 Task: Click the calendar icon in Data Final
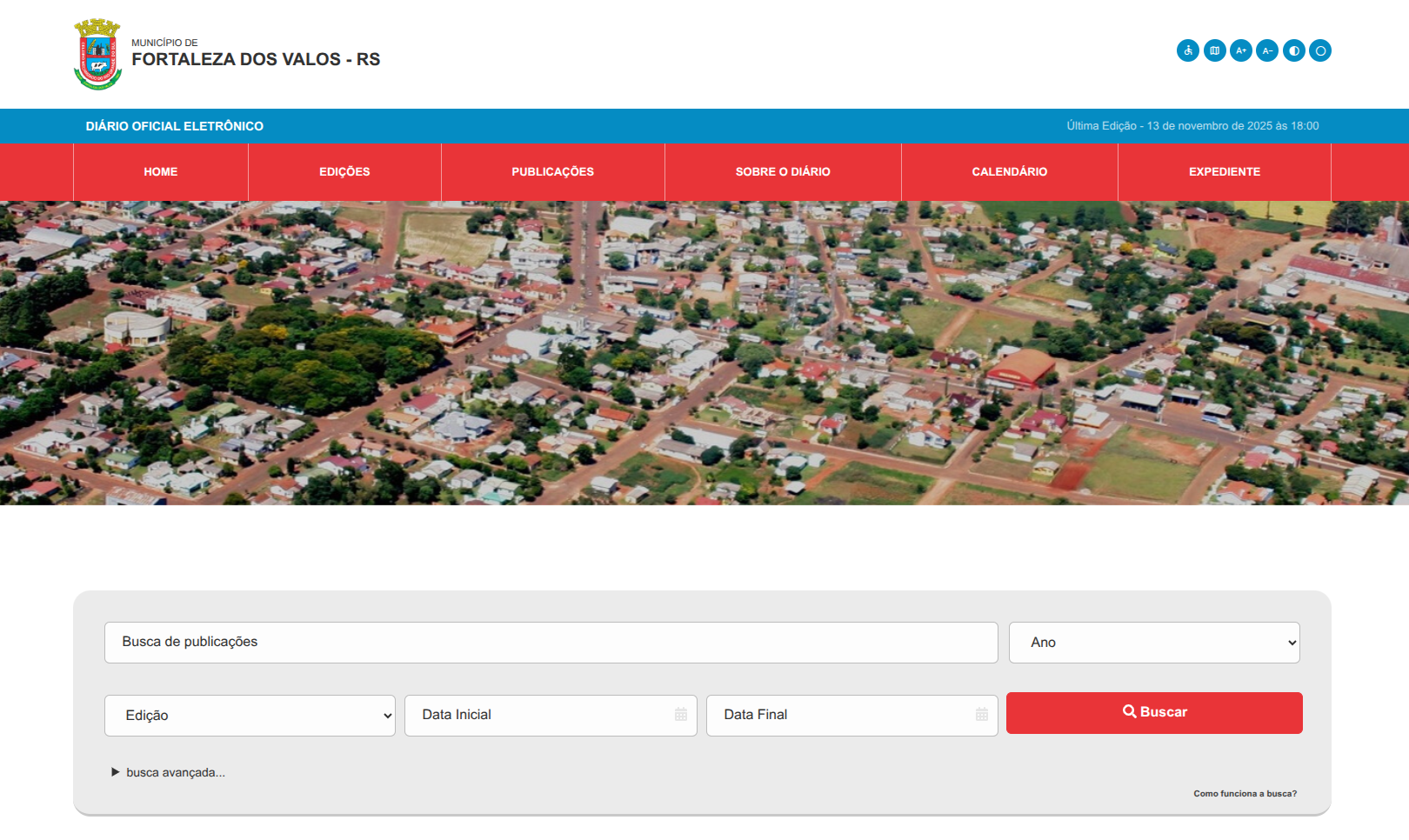tap(982, 715)
